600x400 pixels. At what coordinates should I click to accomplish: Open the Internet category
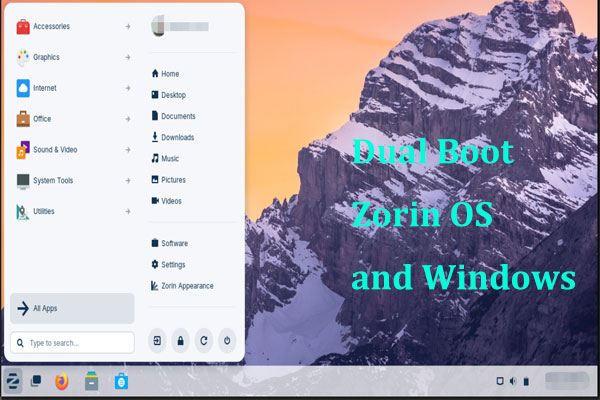pyautogui.click(x=73, y=88)
